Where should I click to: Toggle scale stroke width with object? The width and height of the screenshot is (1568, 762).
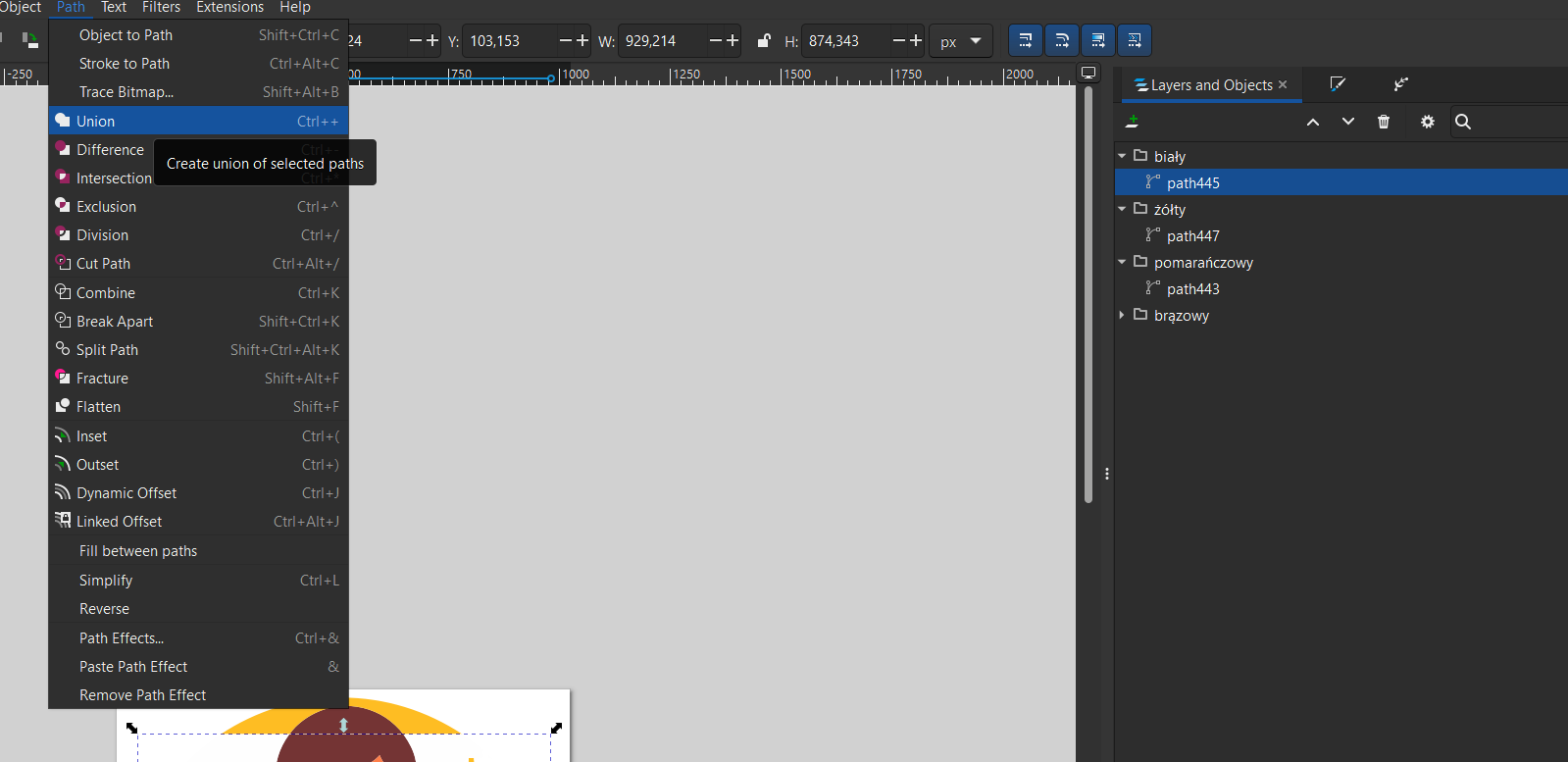pos(1025,41)
